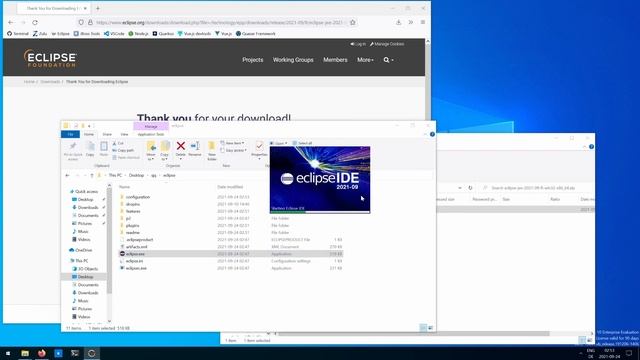Switch to the Share ribbon tab

pyautogui.click(x=107, y=134)
